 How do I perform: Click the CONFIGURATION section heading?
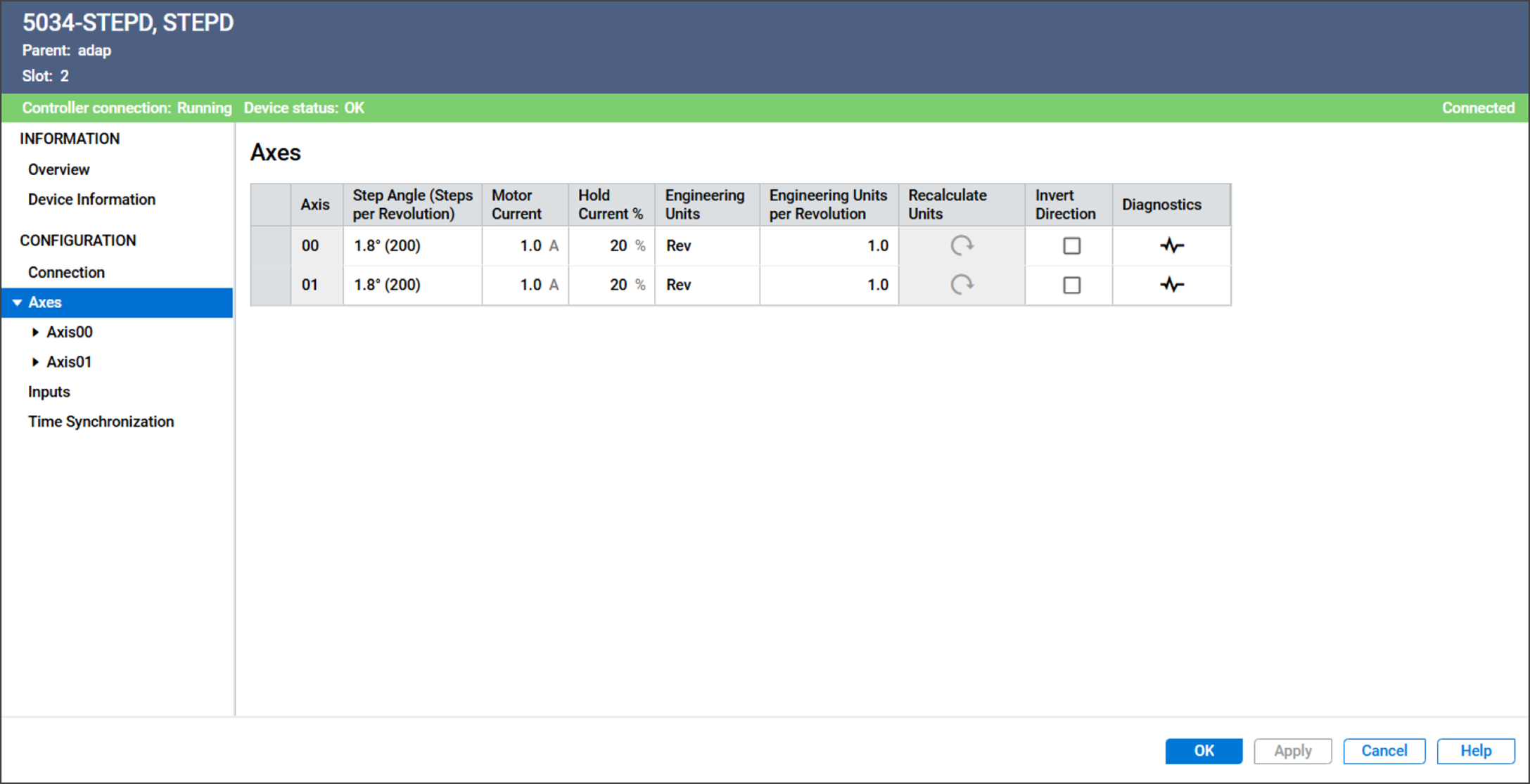click(x=78, y=240)
